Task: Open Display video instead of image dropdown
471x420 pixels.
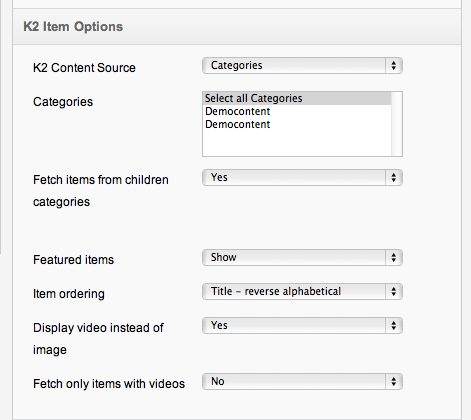Action: (302, 326)
